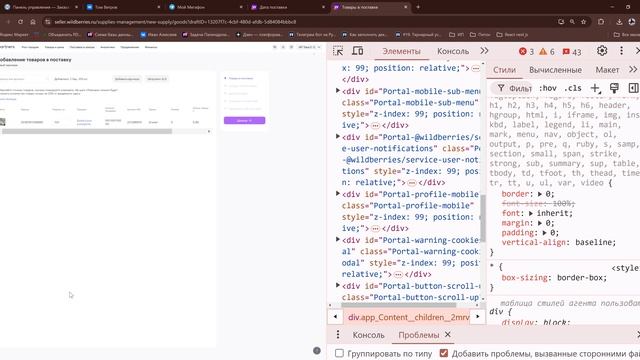Expand the Portal-@wildberries user-notifications div node
This screenshot has height=360, width=640.
click(x=338, y=136)
